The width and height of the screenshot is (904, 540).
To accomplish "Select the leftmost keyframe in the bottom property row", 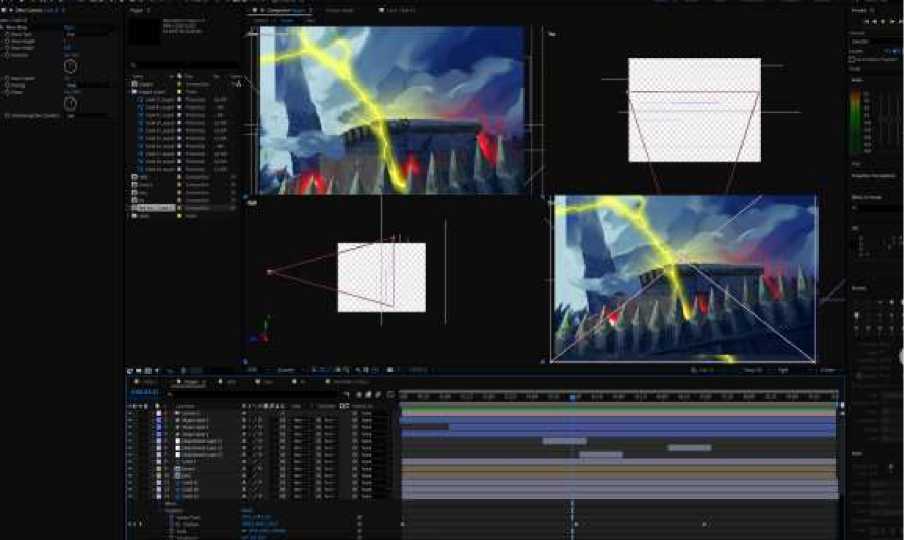I will [x=402, y=524].
